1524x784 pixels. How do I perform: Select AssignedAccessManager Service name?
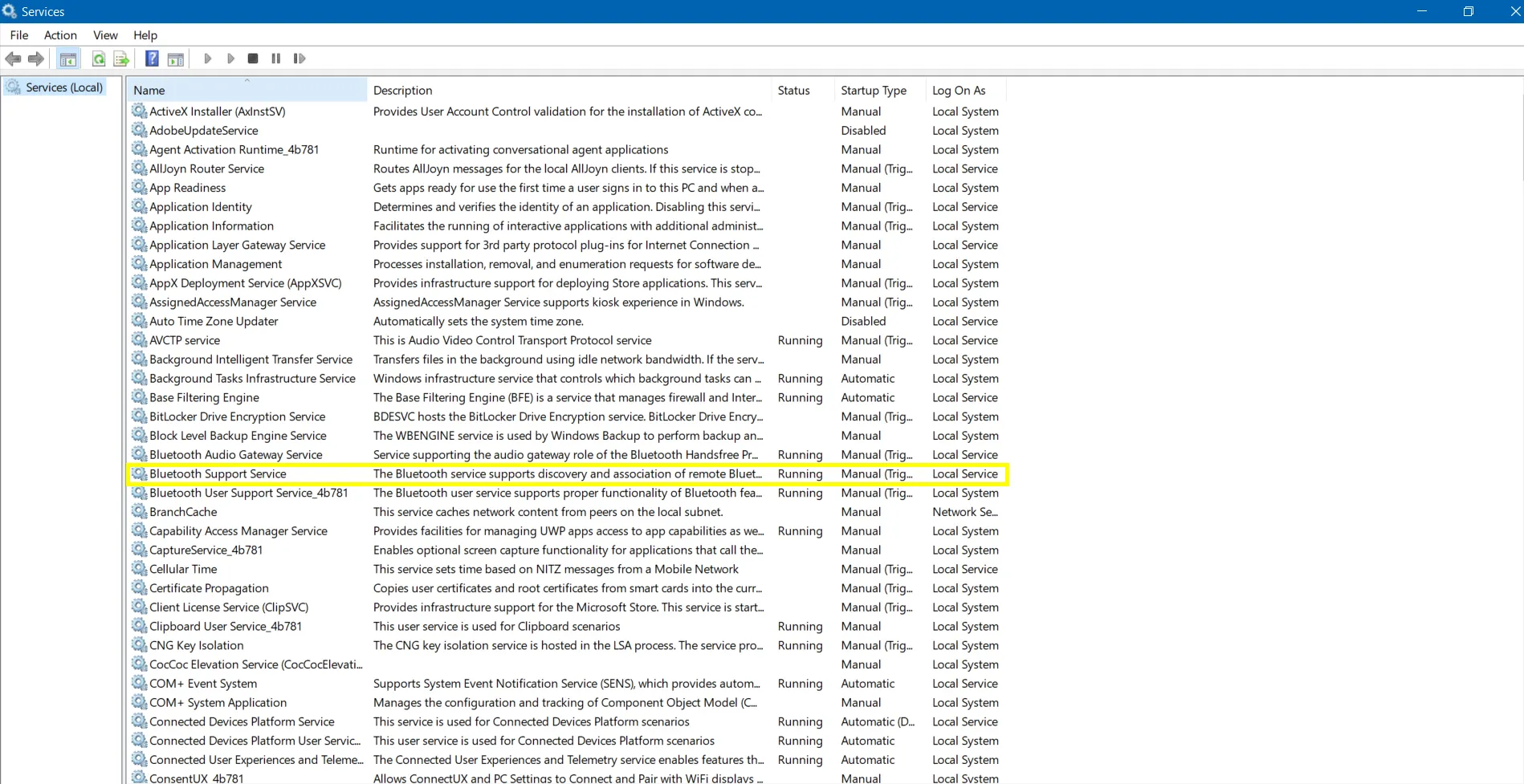[x=233, y=302]
